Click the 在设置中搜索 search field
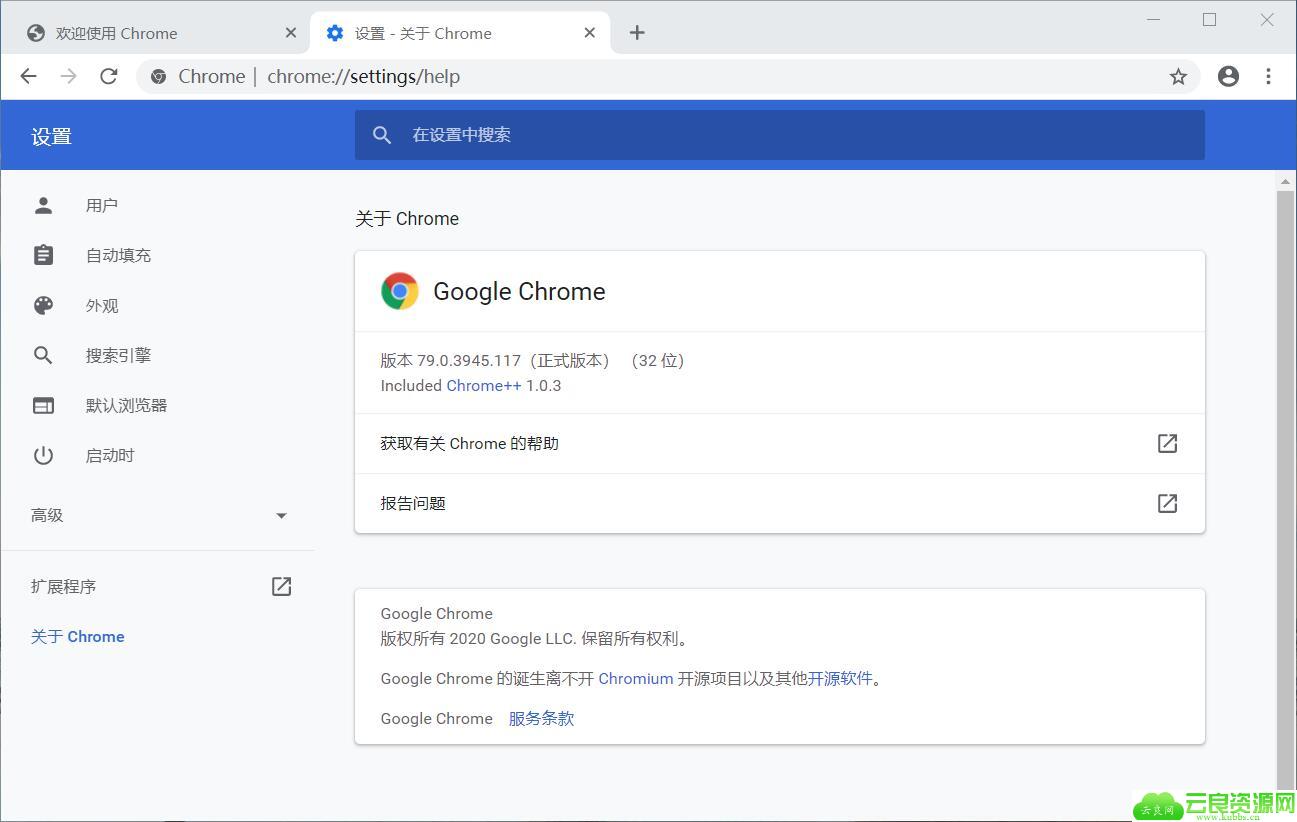1297x822 pixels. pyautogui.click(x=780, y=135)
